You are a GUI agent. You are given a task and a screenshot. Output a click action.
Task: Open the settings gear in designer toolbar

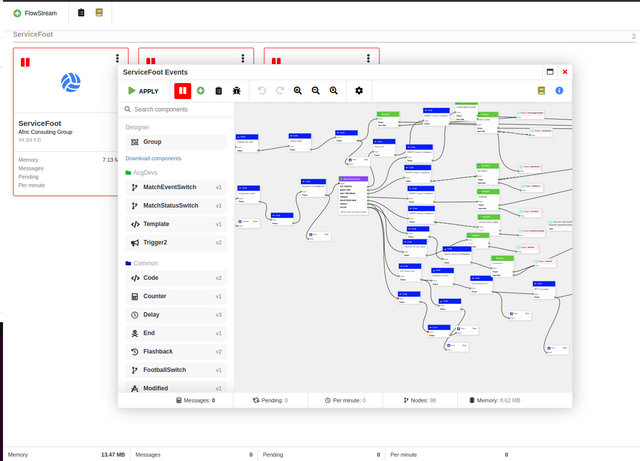coord(359,91)
